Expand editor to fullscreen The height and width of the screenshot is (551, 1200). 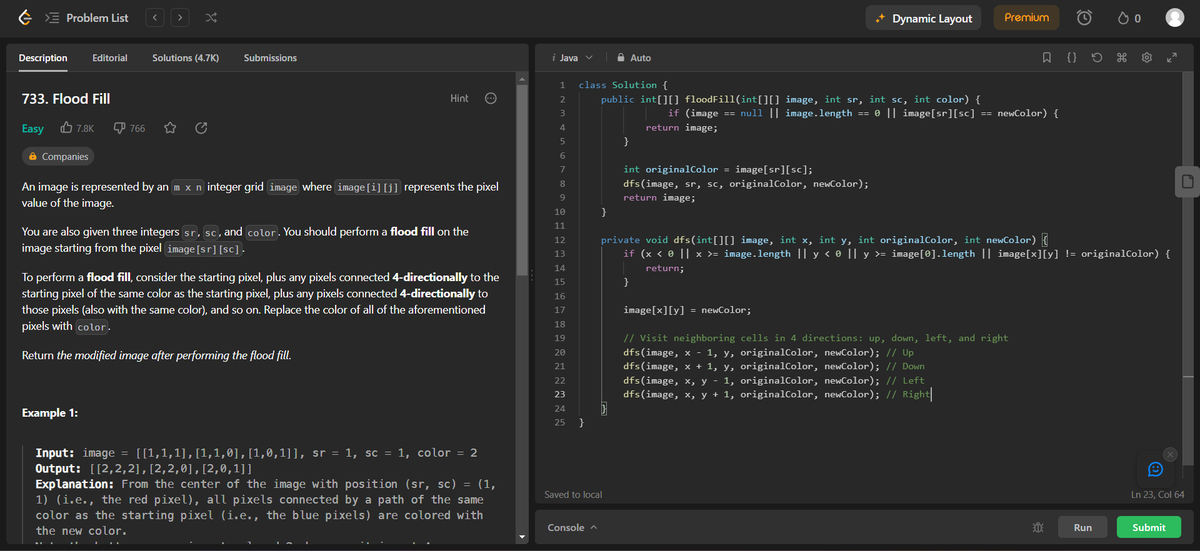coord(1173,58)
